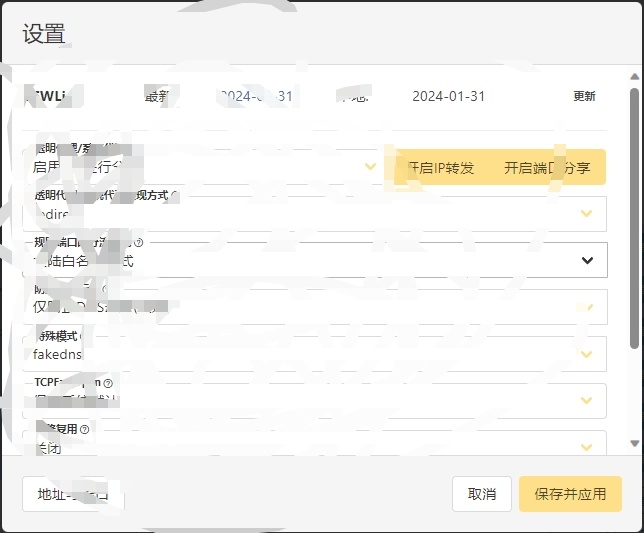The image size is (644, 533).
Task: Click help icon beside 透明代理实现方式 label
Action: [175, 196]
